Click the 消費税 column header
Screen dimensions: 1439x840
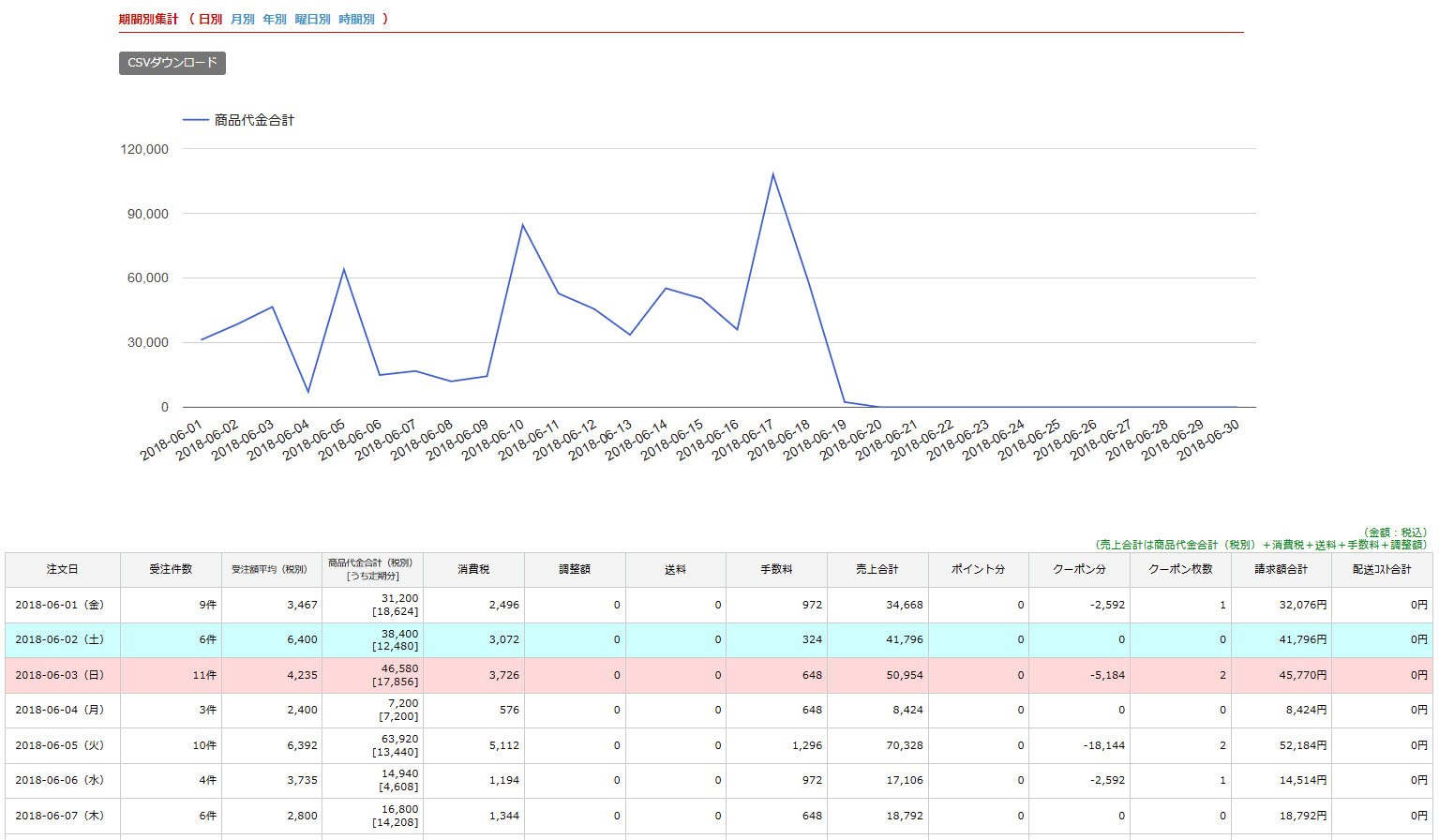tap(473, 569)
